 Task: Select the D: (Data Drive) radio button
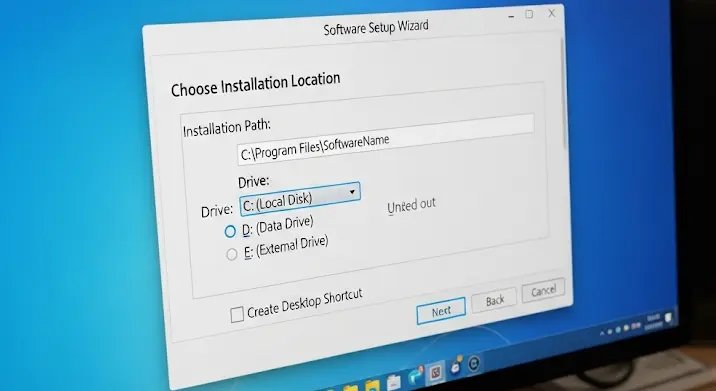coord(230,232)
